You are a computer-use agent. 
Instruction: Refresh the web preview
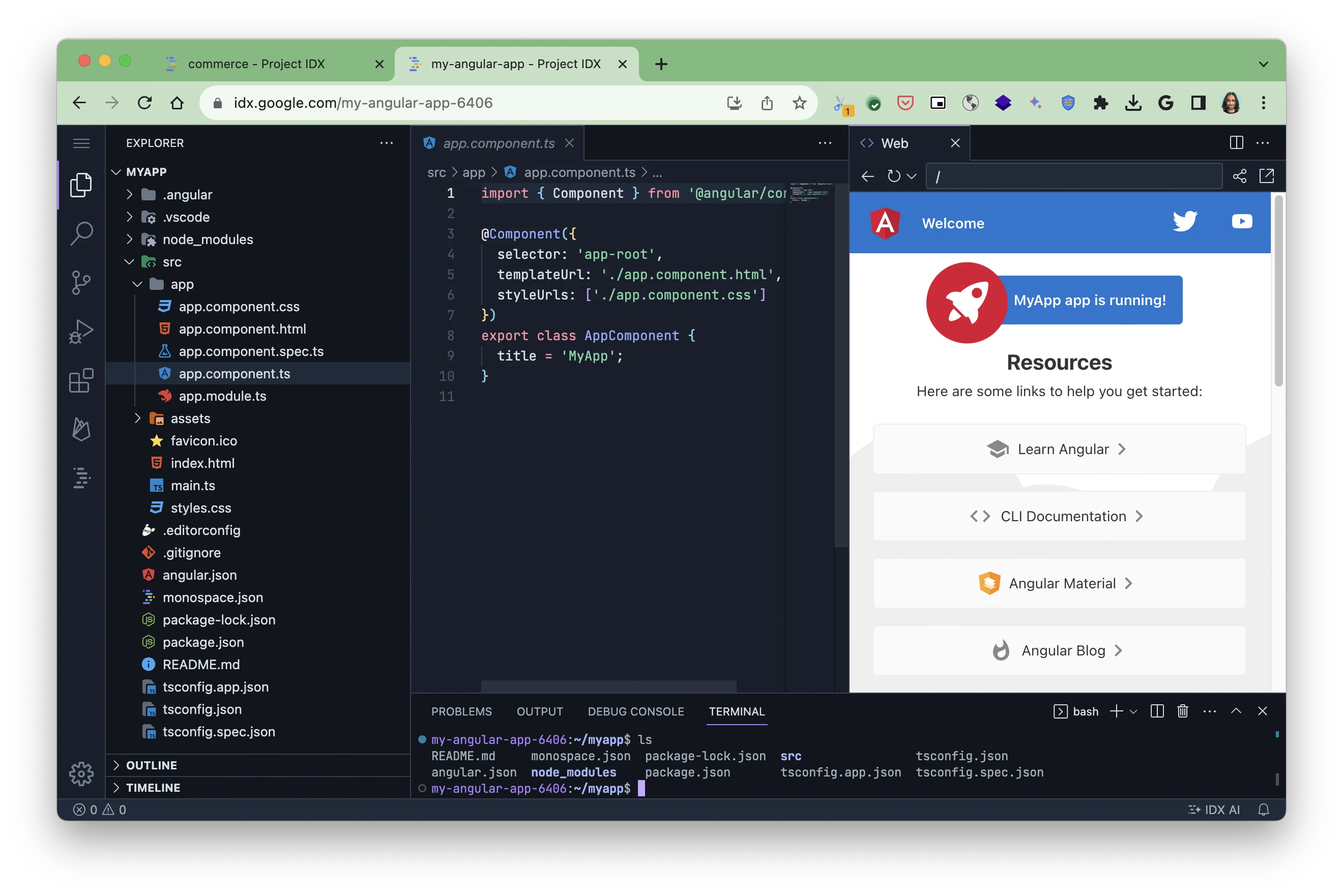point(895,176)
